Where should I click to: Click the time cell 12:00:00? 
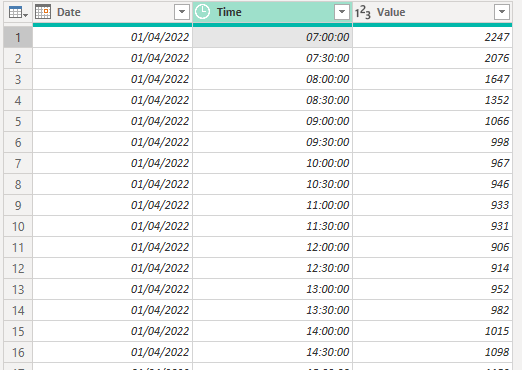click(x=272, y=247)
